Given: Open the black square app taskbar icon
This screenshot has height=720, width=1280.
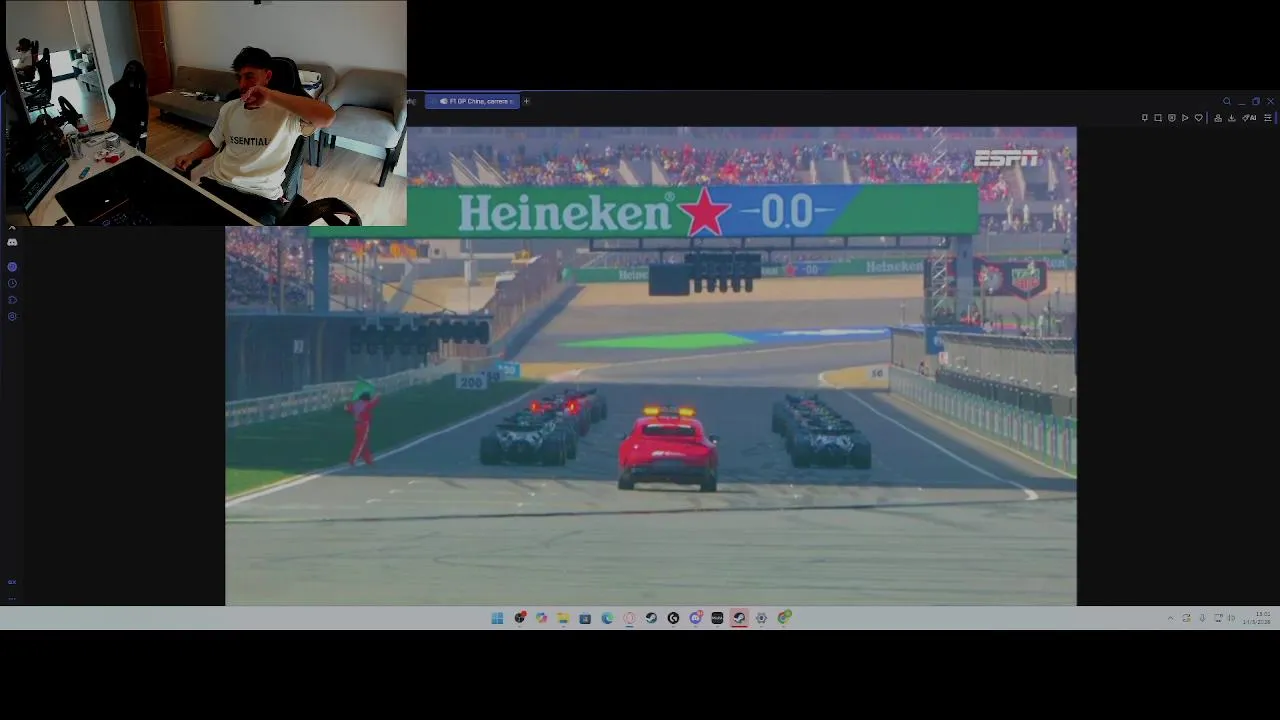Looking at the screenshot, I should tap(717, 618).
